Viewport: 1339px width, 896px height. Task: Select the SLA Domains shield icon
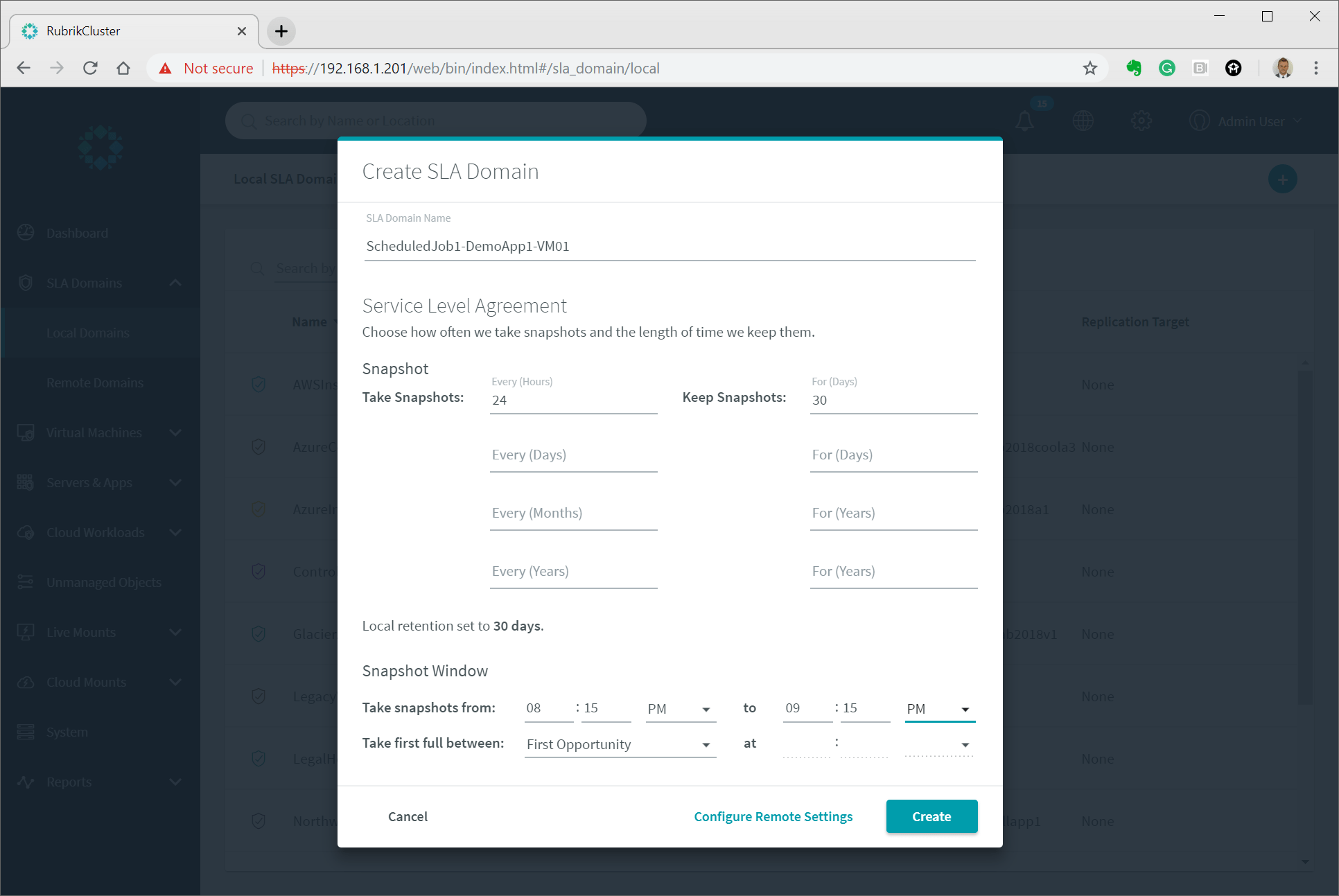click(26, 283)
